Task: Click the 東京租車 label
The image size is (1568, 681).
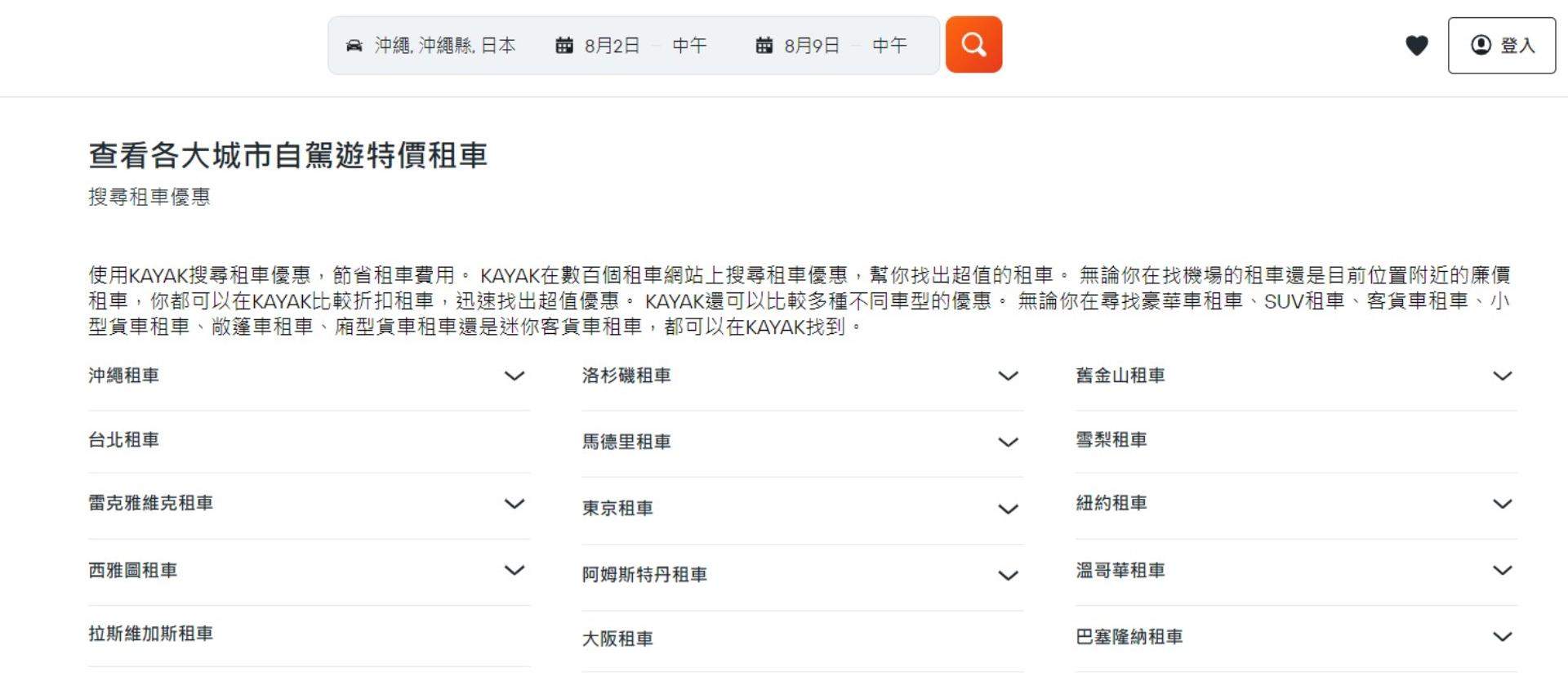Action: 617,509
